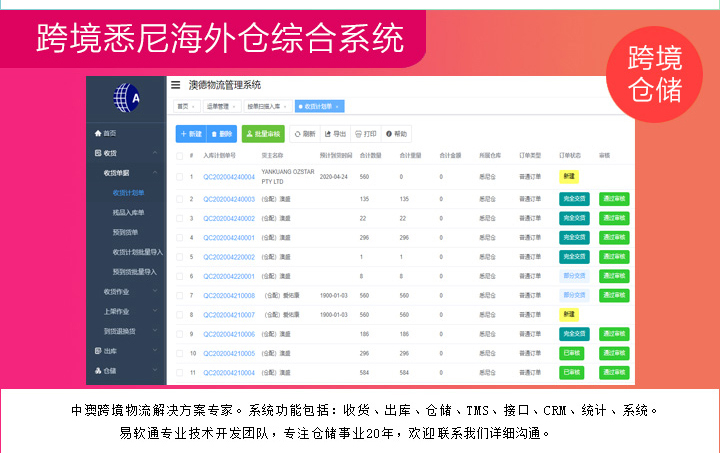Open order link QC202004240004
The height and width of the screenshot is (453, 720).
tap(229, 177)
